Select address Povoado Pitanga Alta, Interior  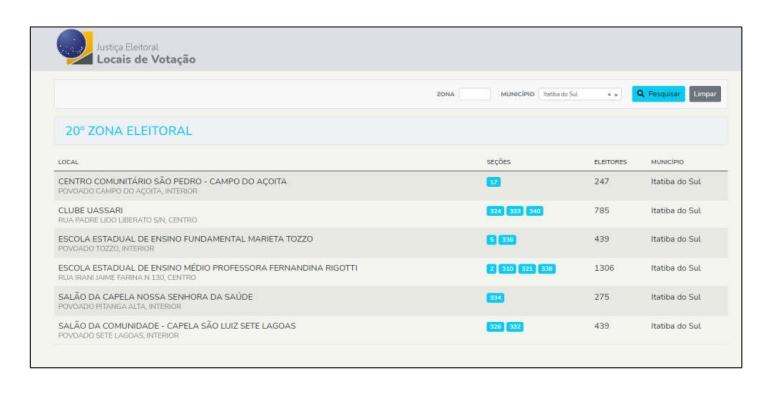120,306
